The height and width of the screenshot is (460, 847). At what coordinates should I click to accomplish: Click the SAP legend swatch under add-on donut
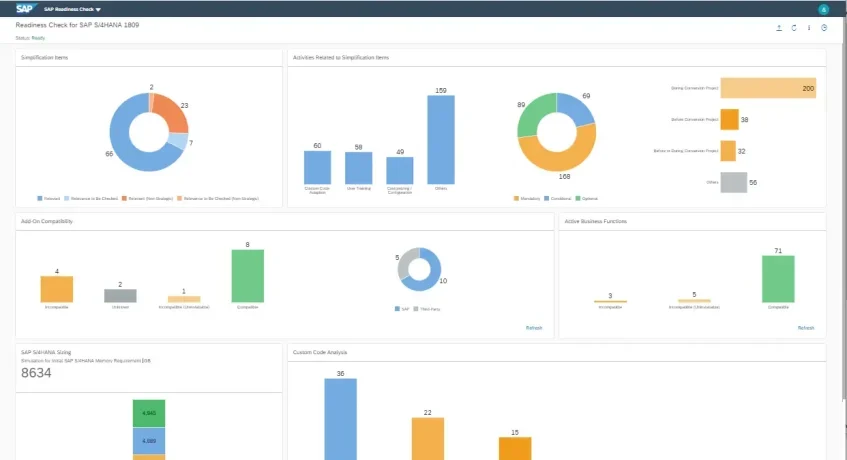(x=397, y=309)
